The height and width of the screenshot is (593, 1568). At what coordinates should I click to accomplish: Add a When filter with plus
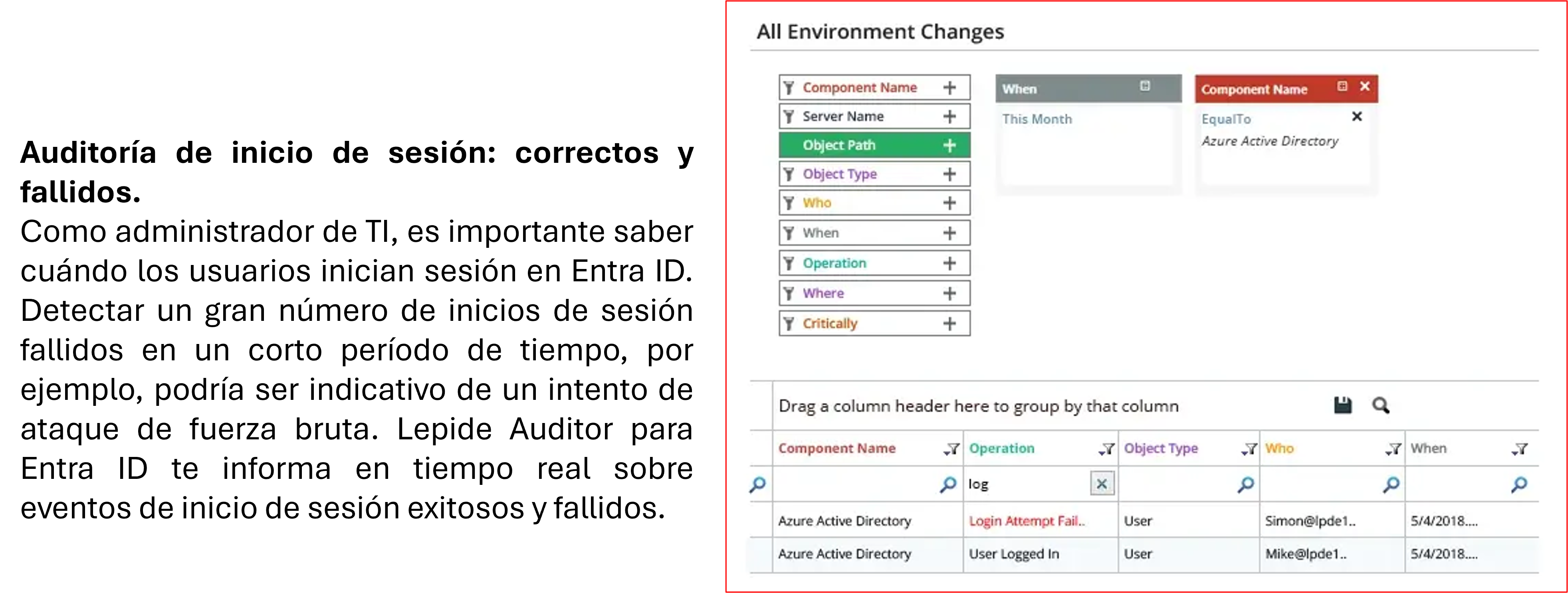click(x=949, y=233)
